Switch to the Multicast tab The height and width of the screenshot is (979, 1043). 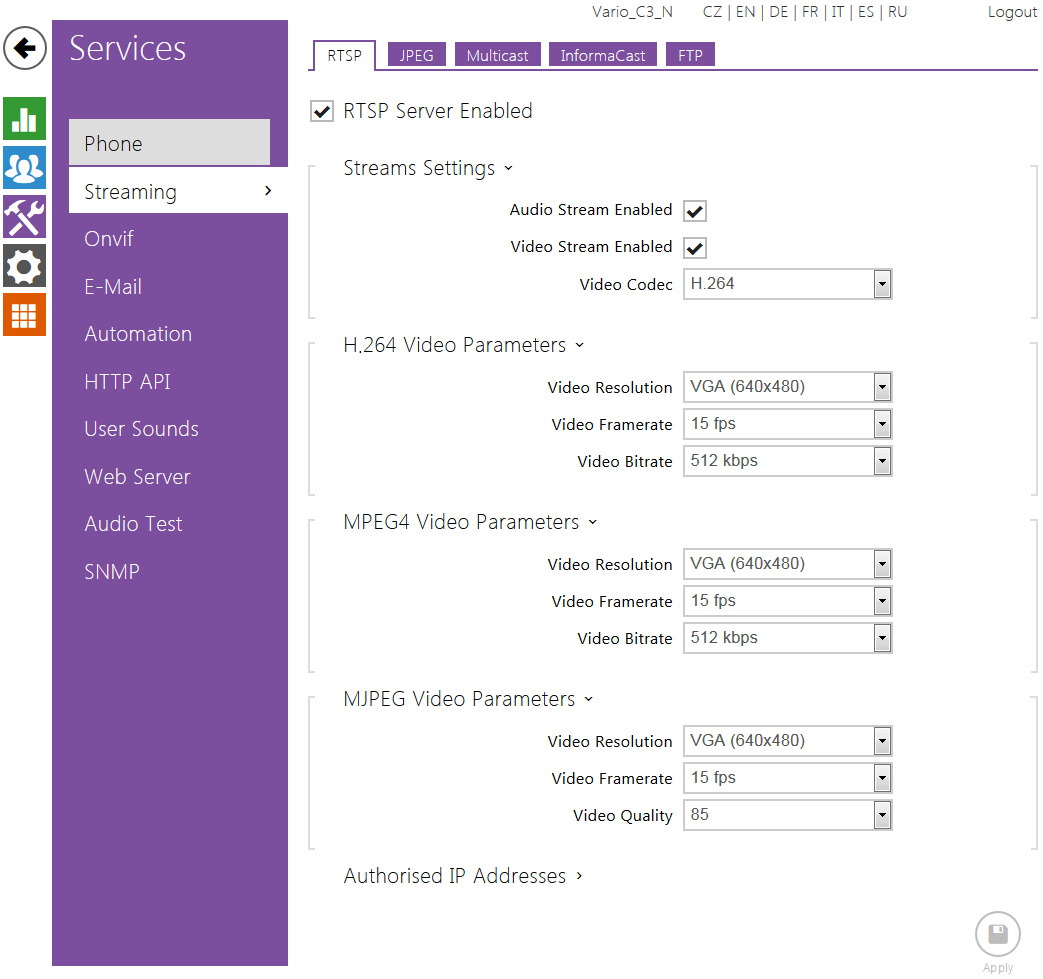click(x=497, y=55)
